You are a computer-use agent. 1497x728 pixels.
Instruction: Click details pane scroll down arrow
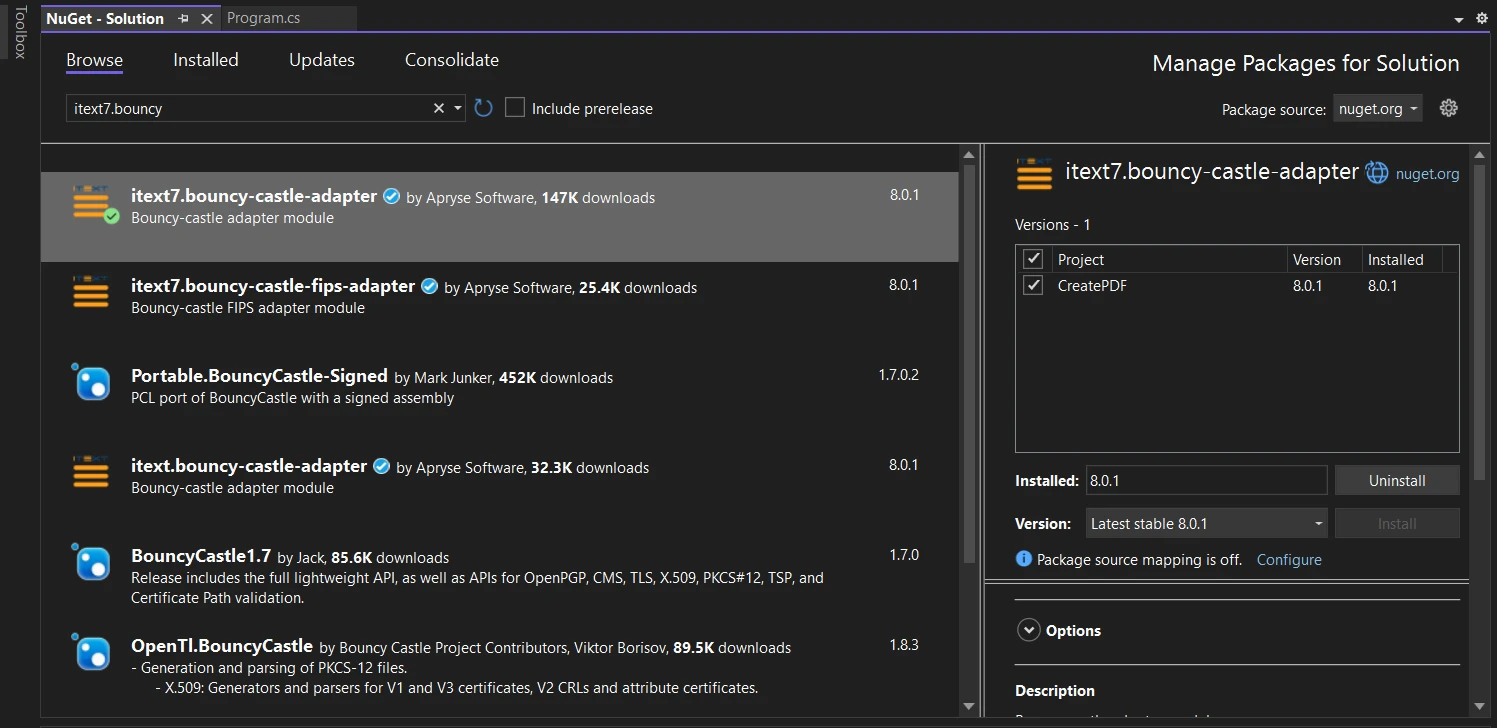(x=1481, y=707)
